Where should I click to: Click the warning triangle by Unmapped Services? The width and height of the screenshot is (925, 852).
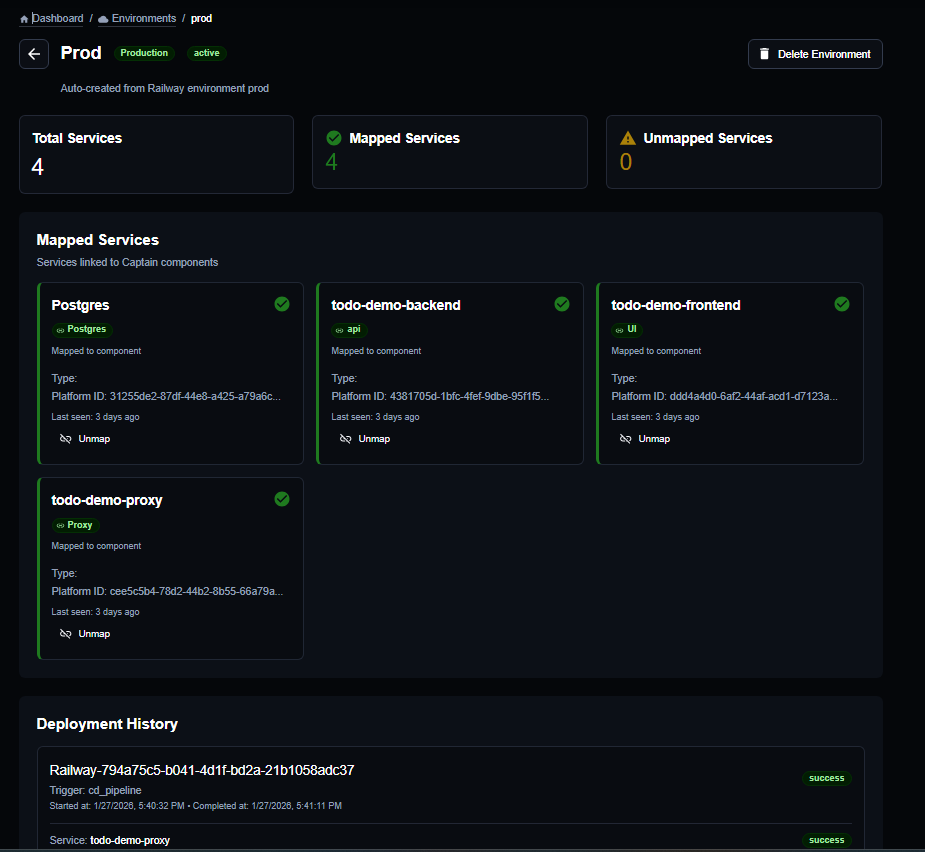pos(628,138)
